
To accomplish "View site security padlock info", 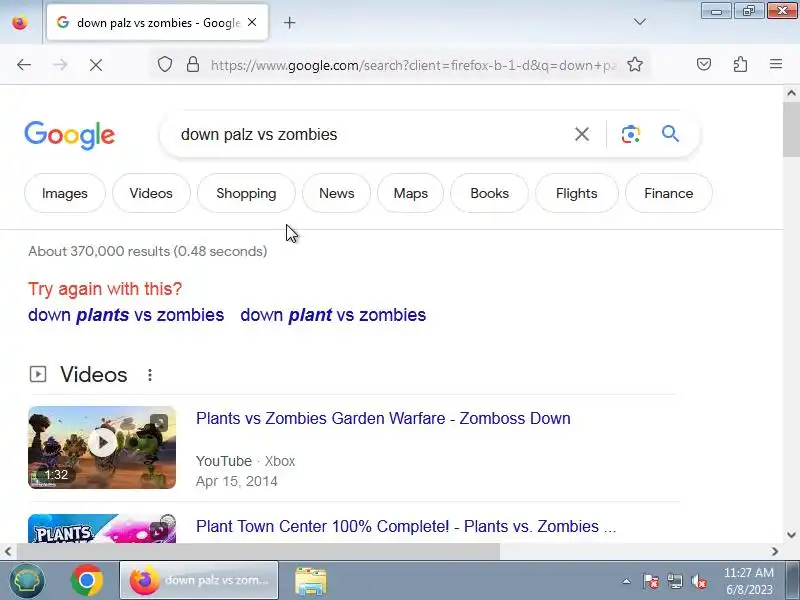I will tap(193, 65).
